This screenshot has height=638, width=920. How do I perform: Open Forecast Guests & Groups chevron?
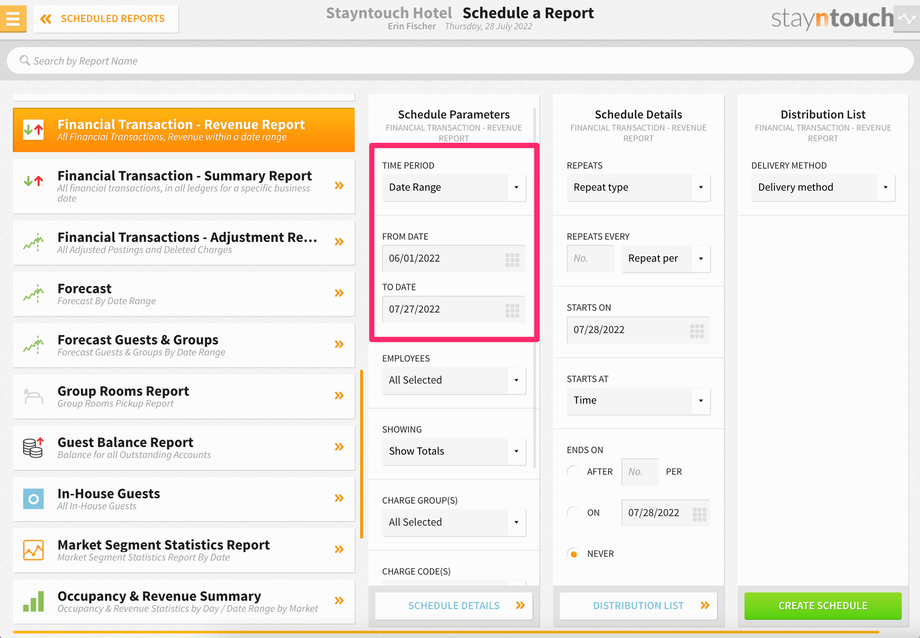[x=339, y=344]
